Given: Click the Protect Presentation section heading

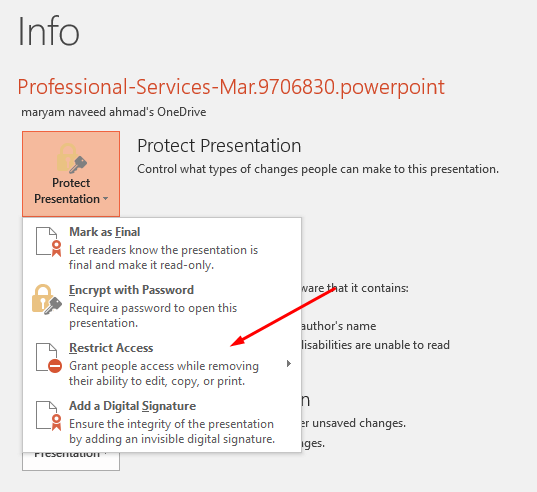Looking at the screenshot, I should [219, 146].
